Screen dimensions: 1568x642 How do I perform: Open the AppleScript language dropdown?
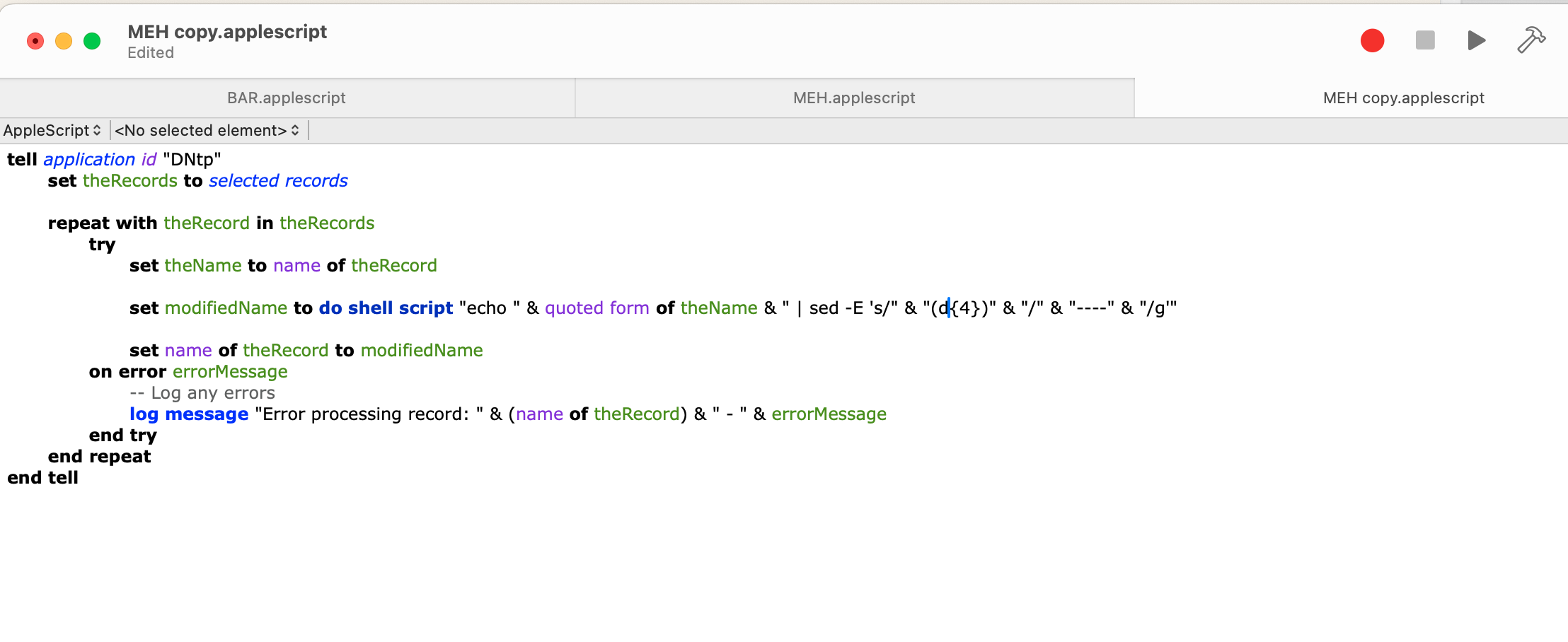click(x=52, y=130)
